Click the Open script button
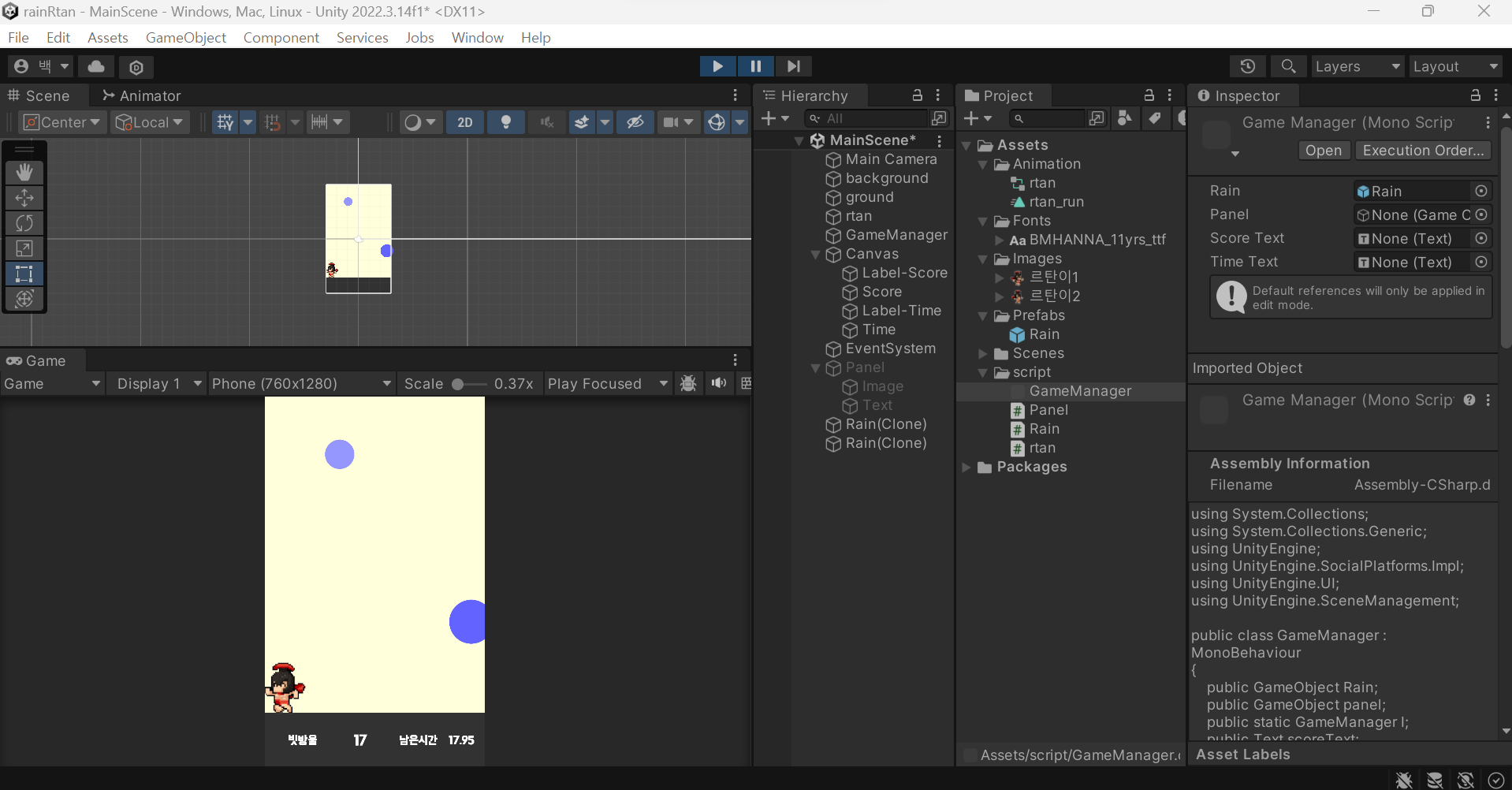This screenshot has width=1512, height=790. pyautogui.click(x=1323, y=150)
